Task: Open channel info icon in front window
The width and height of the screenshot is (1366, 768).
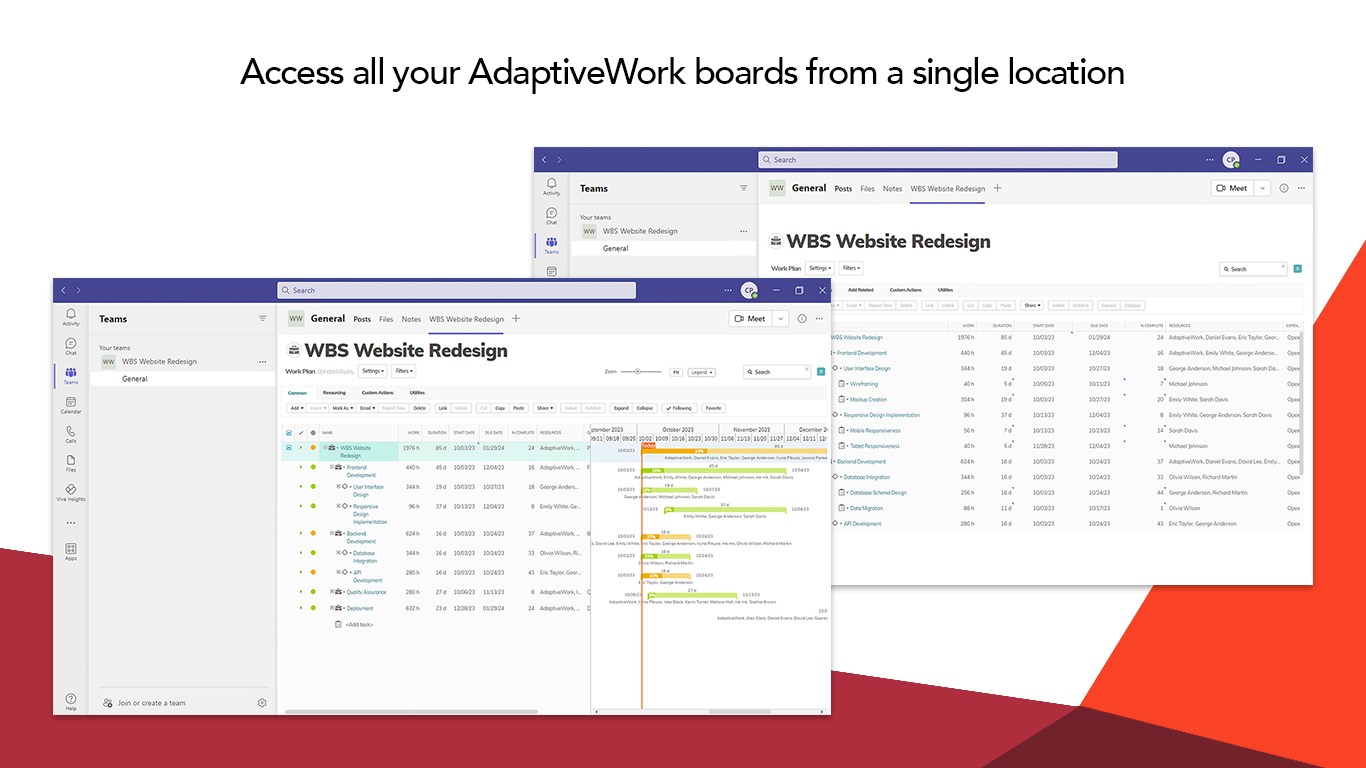Action: [x=802, y=319]
